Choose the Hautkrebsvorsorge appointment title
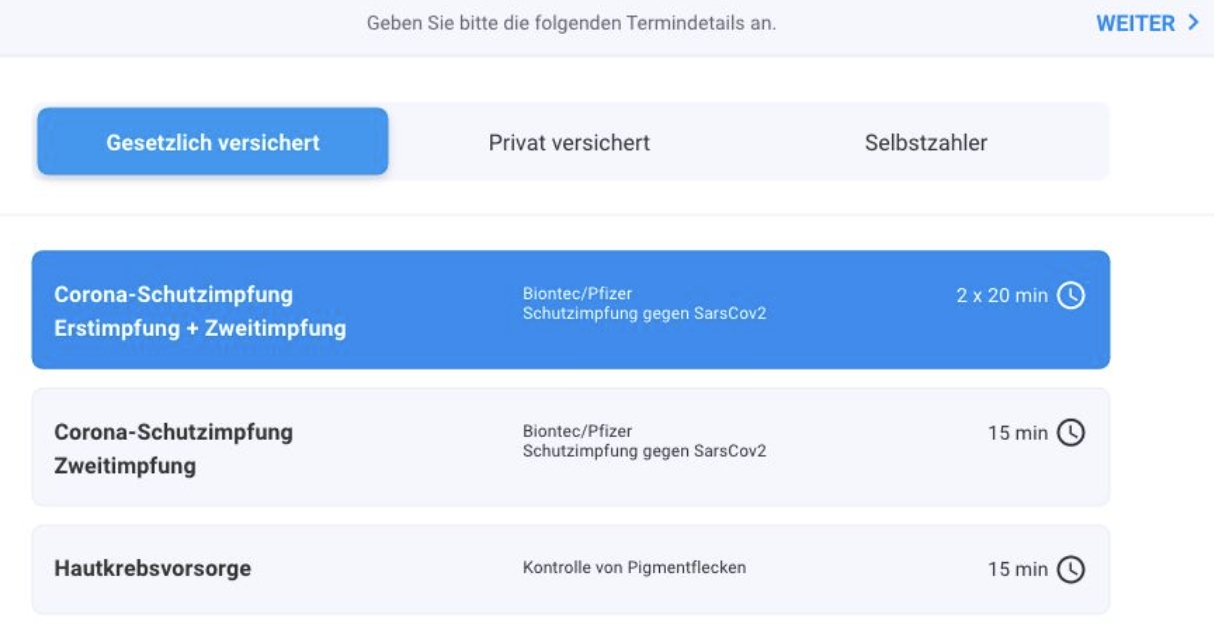 point(152,569)
